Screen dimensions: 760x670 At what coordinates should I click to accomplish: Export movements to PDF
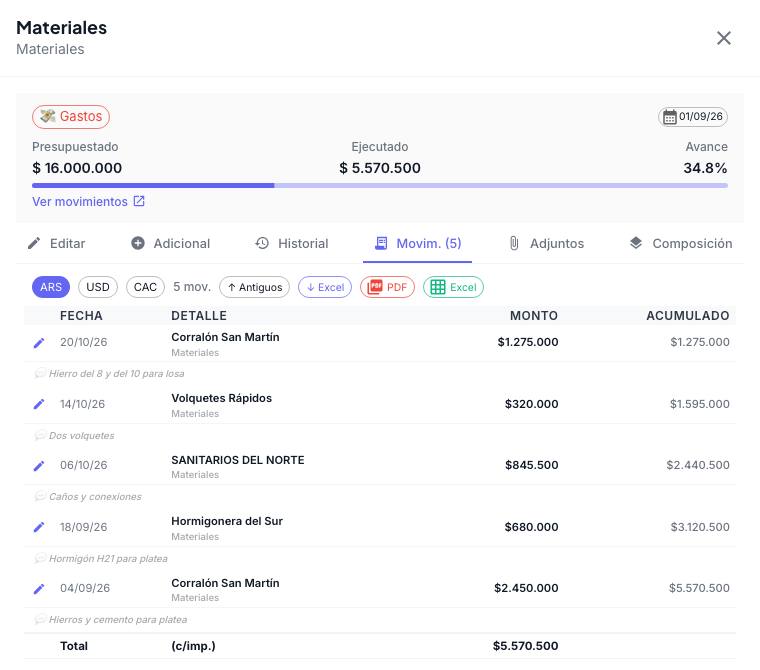387,287
